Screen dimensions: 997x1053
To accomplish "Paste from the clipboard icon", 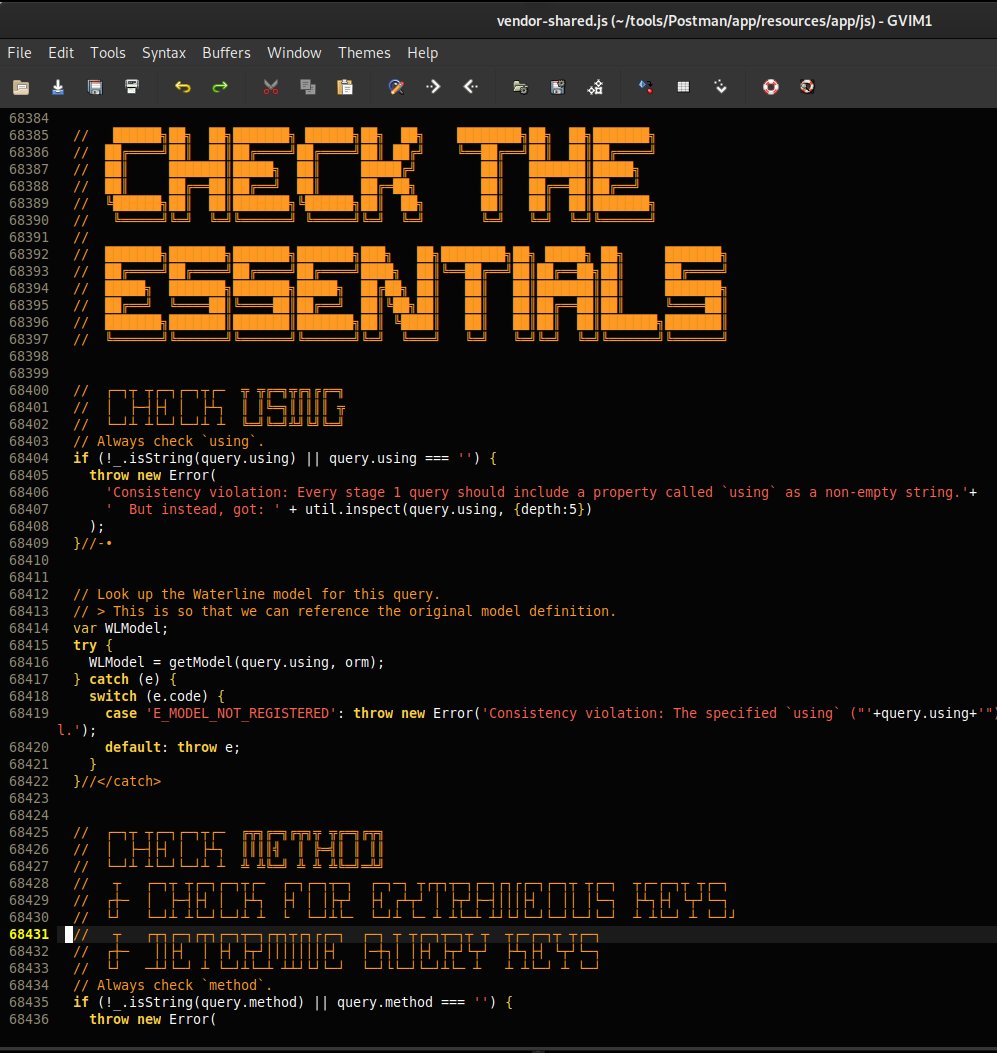I will [344, 87].
